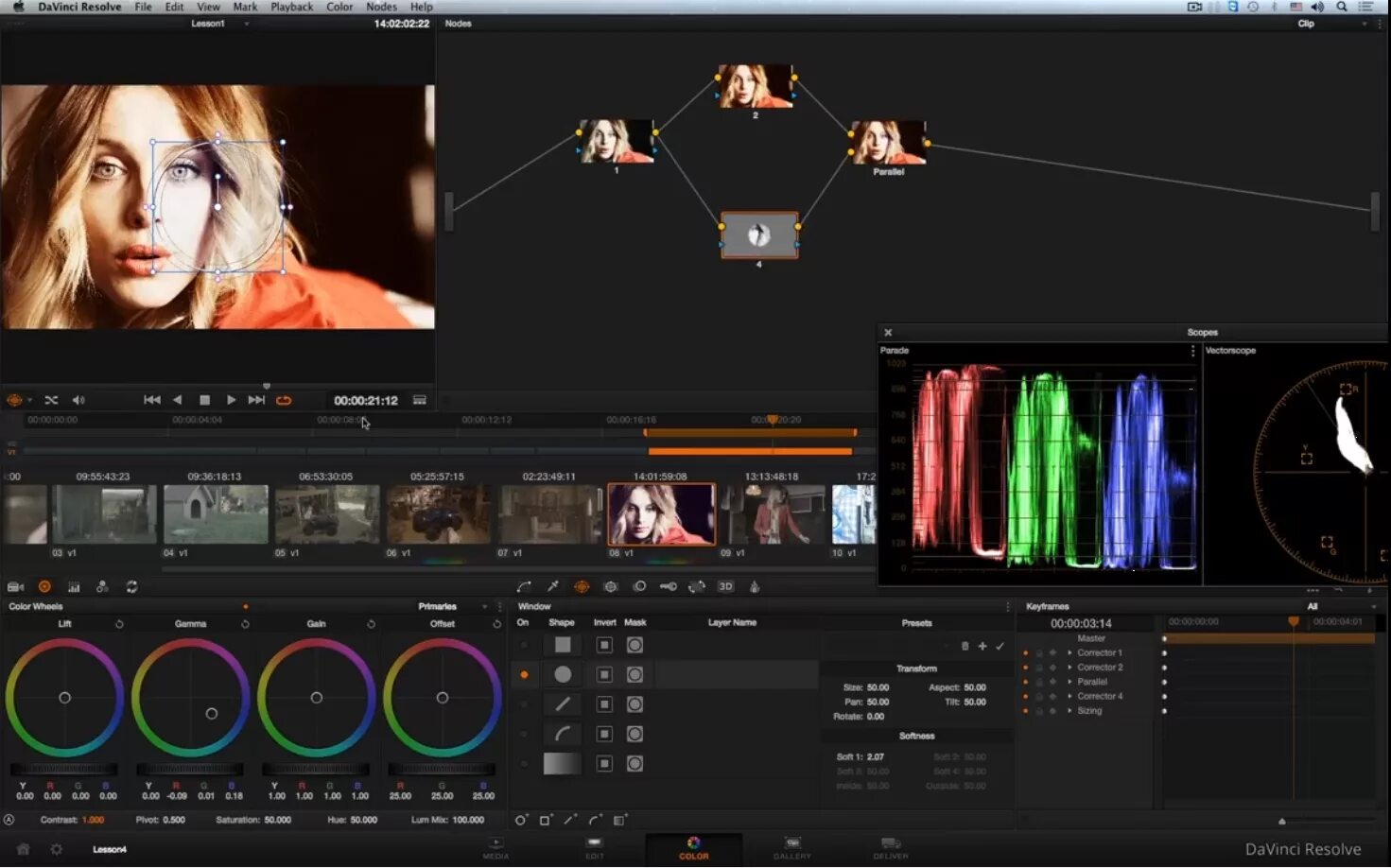The height and width of the screenshot is (868, 1391).
Task: Invert the gradient window
Action: tap(604, 764)
